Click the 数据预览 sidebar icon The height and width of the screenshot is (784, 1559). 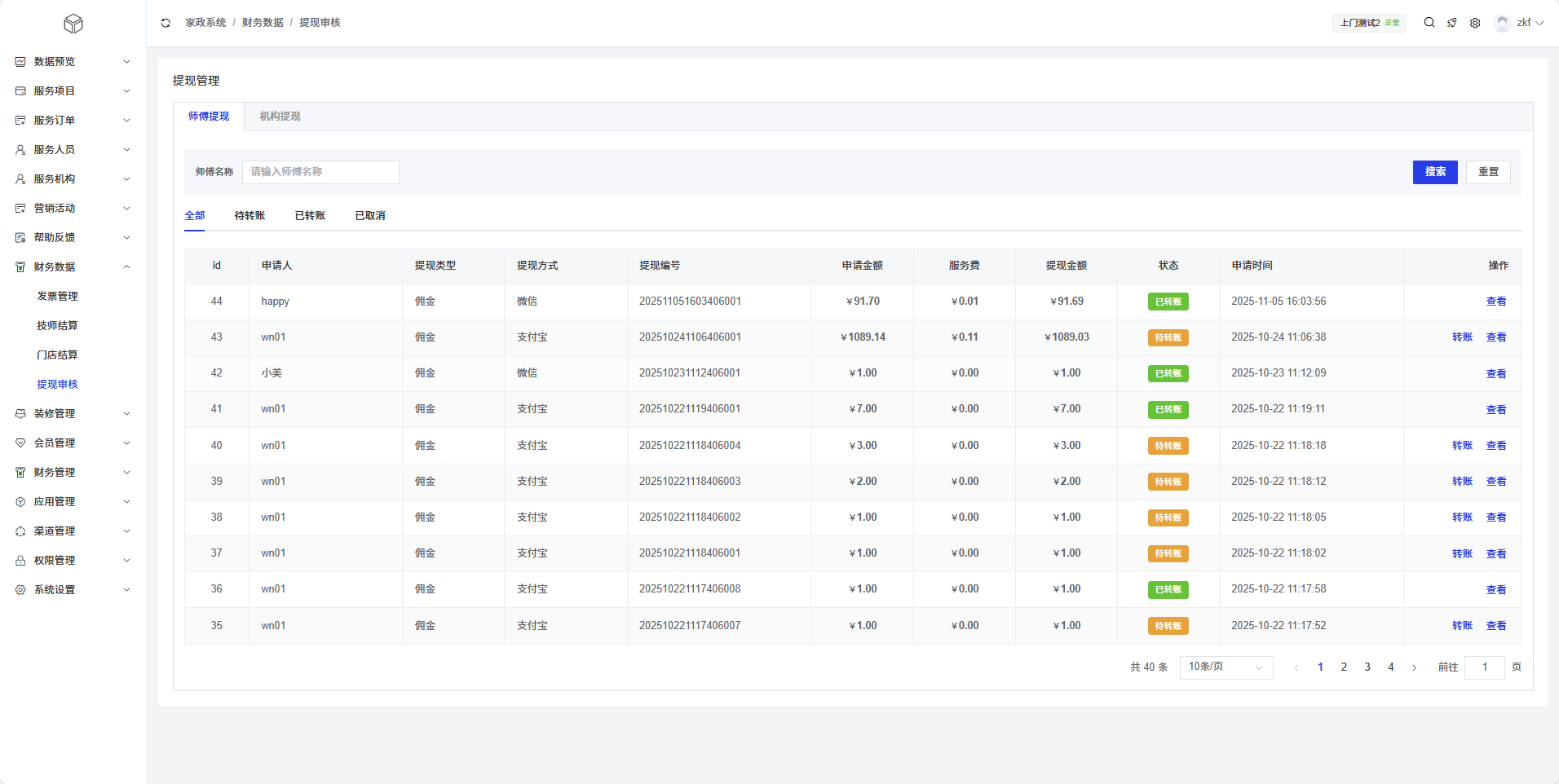tap(20, 62)
